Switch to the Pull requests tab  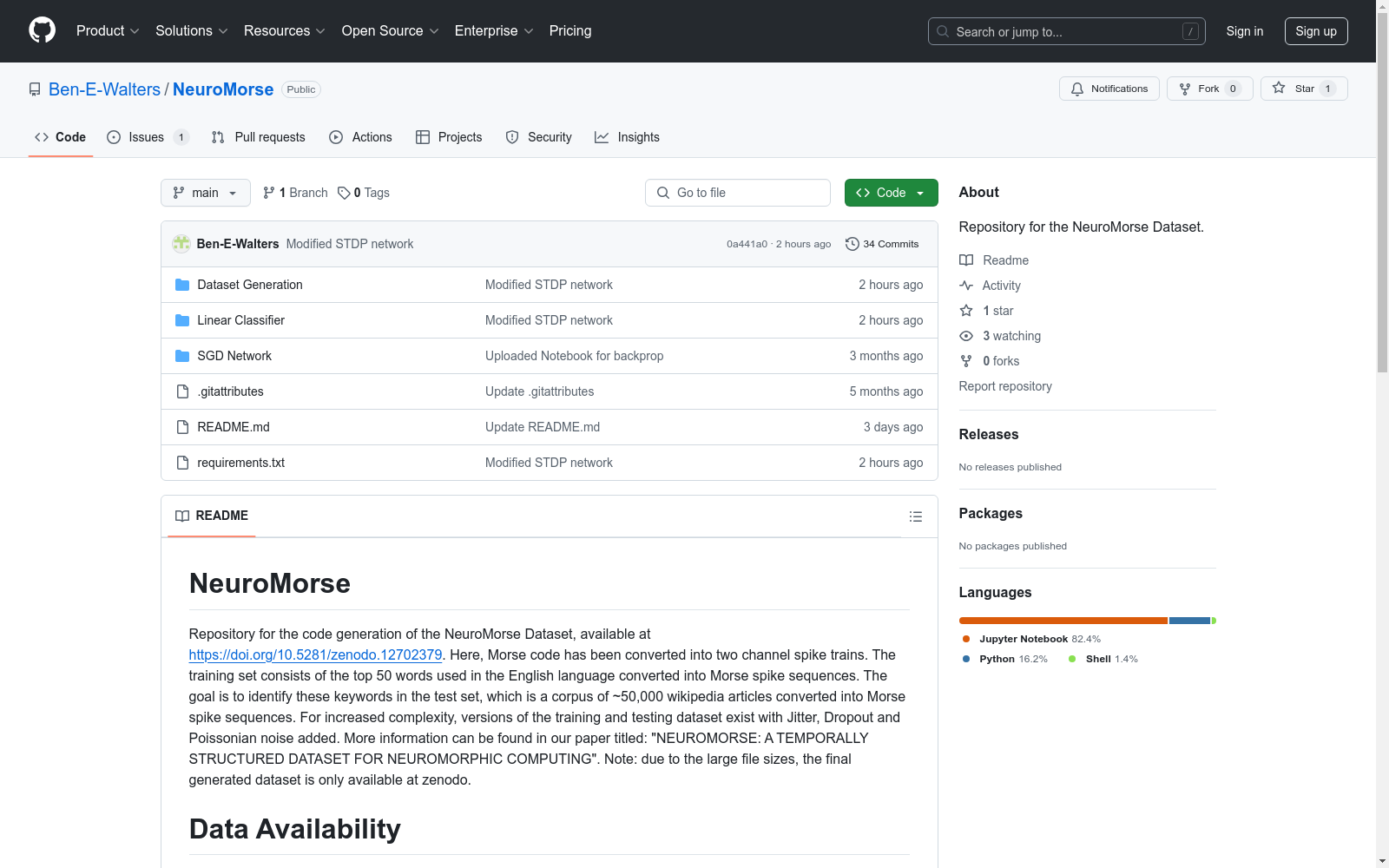point(259,137)
